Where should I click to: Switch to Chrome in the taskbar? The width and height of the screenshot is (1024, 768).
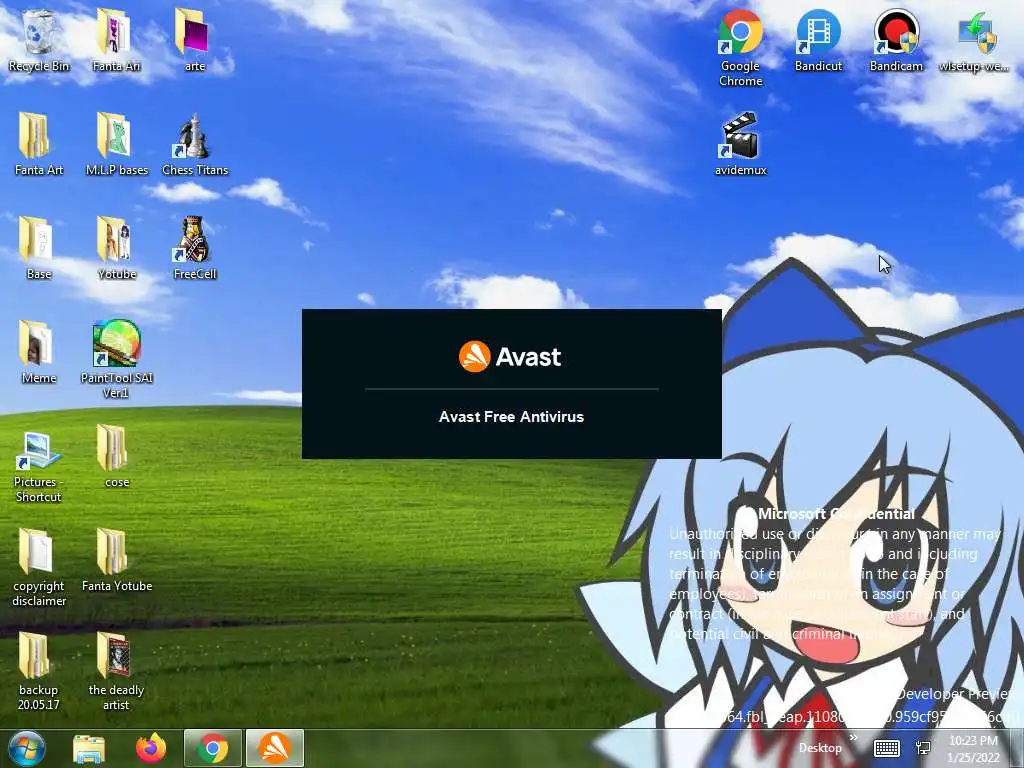click(x=213, y=748)
